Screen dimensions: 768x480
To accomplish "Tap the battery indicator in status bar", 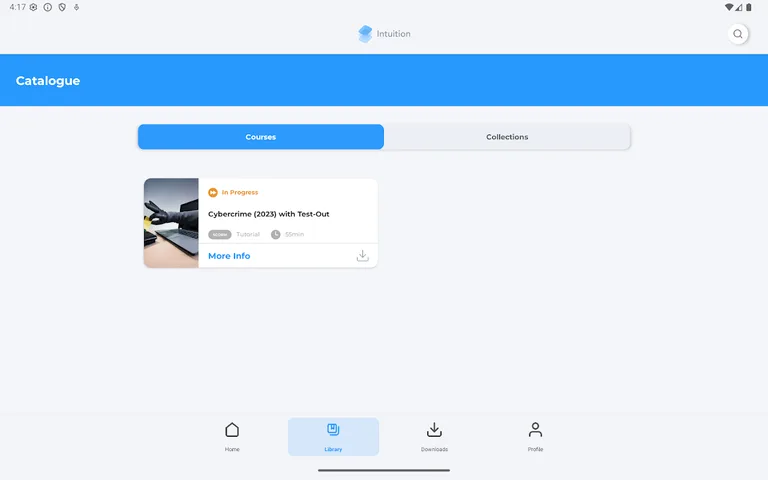I will click(748, 7).
